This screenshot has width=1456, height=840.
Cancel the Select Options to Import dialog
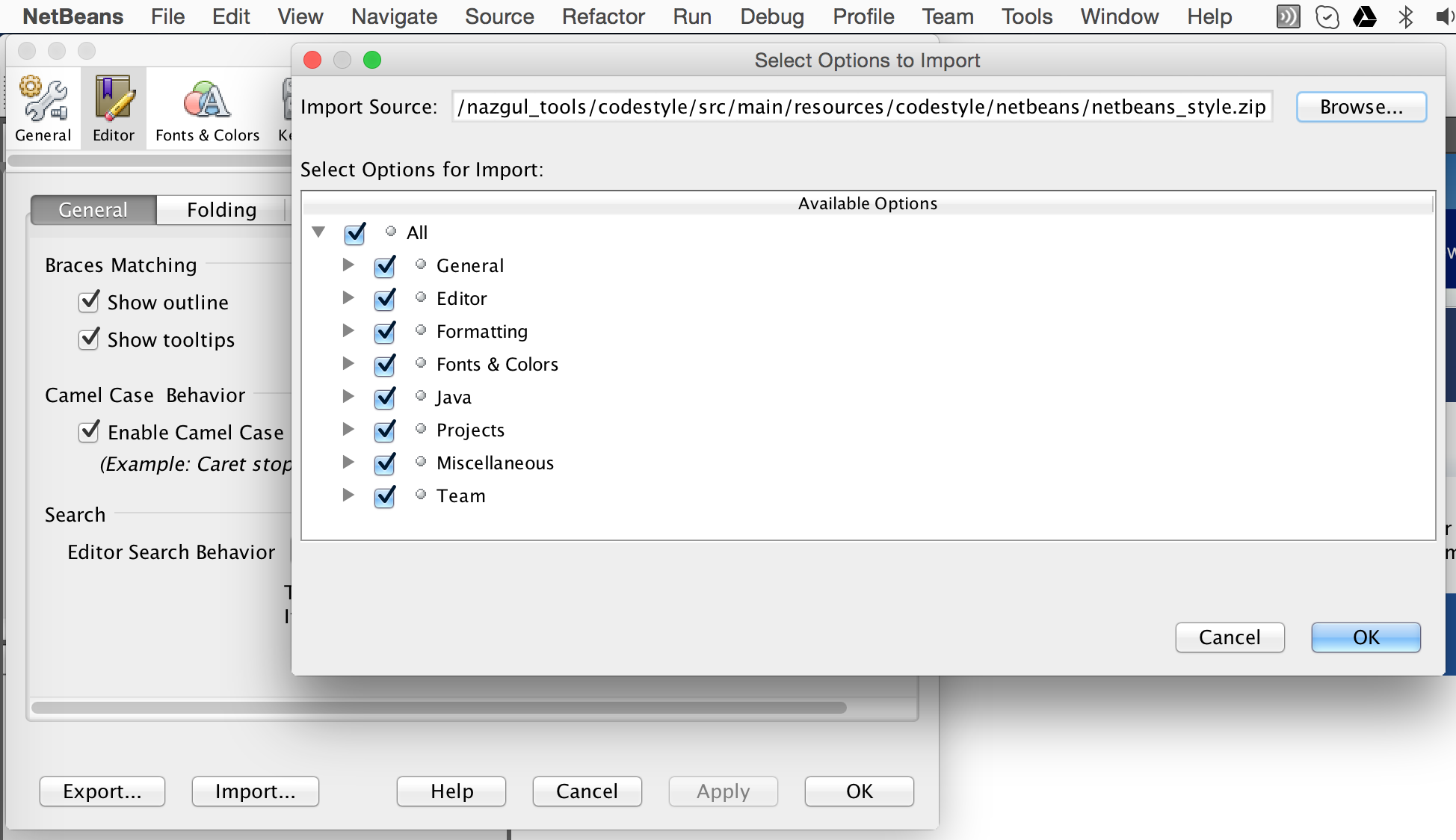[1230, 637]
